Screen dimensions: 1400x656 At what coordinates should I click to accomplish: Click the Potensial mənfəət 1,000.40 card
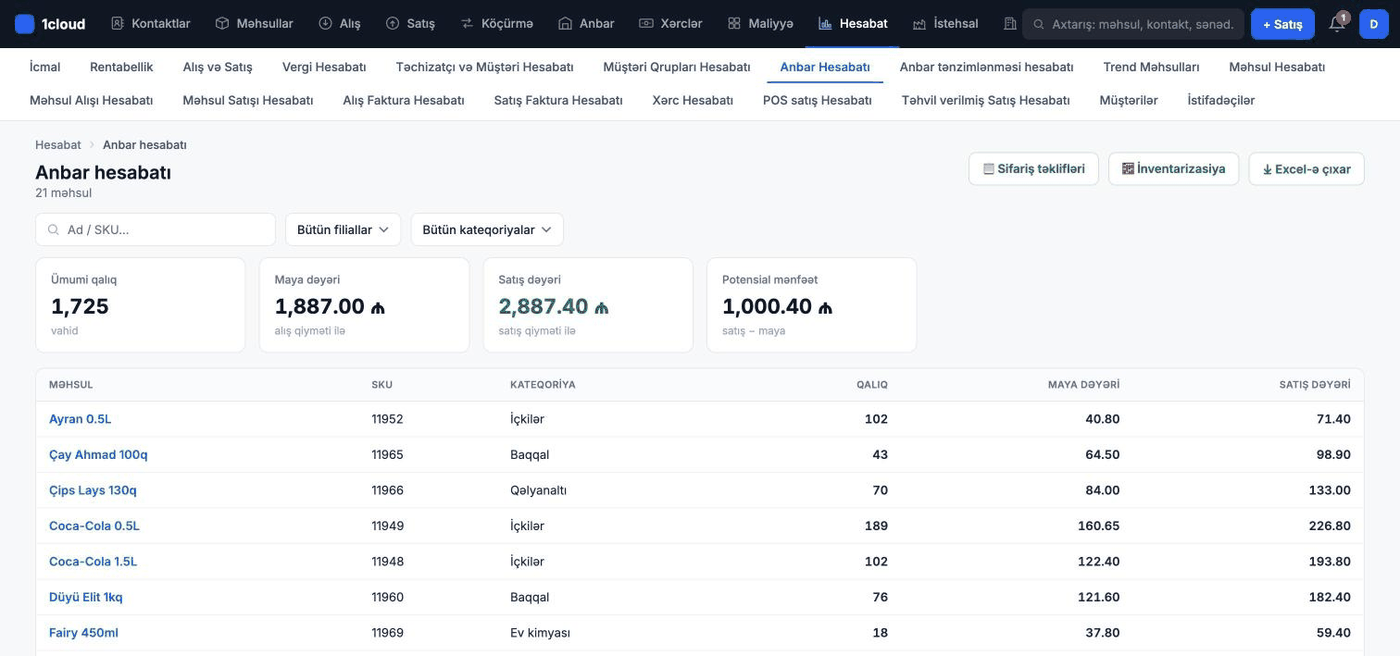point(812,305)
